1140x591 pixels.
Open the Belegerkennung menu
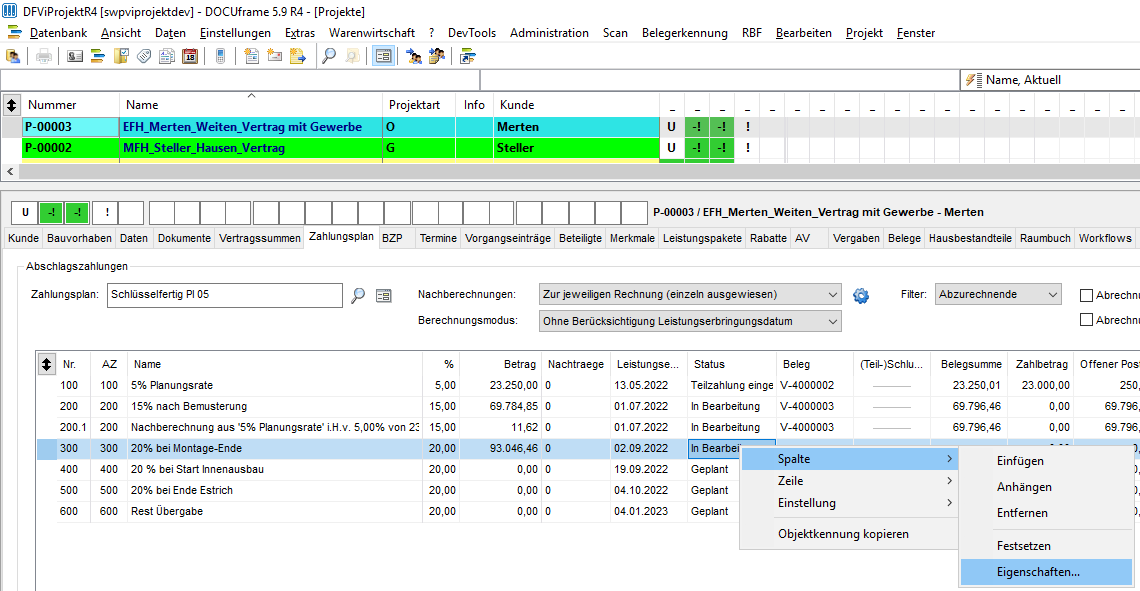click(685, 33)
